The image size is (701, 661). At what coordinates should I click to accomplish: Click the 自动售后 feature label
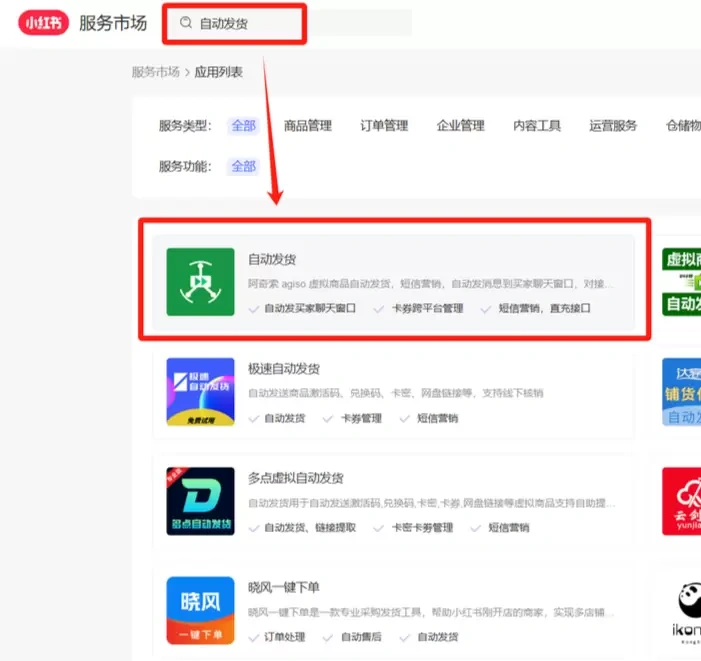pos(361,637)
